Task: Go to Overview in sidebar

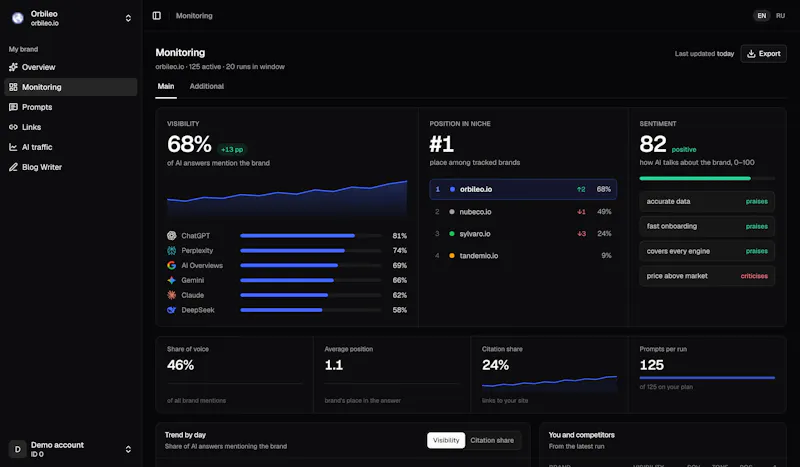Action: (x=70, y=67)
